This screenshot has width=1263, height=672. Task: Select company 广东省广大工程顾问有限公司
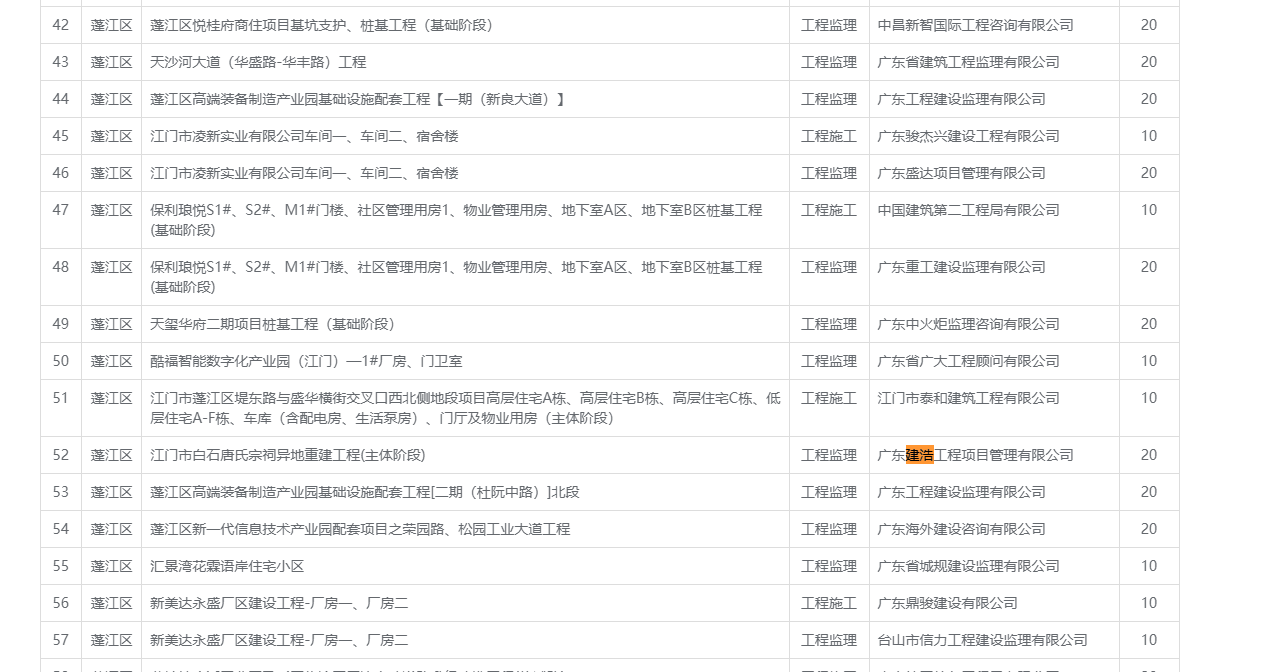tap(968, 361)
